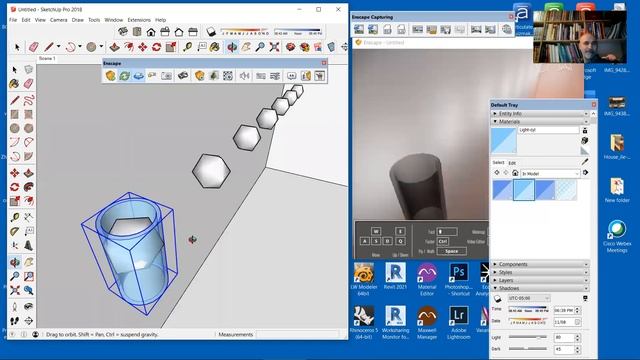Image resolution: width=640 pixels, height=360 pixels.
Task: Click the material name input field
Action: tap(548, 130)
